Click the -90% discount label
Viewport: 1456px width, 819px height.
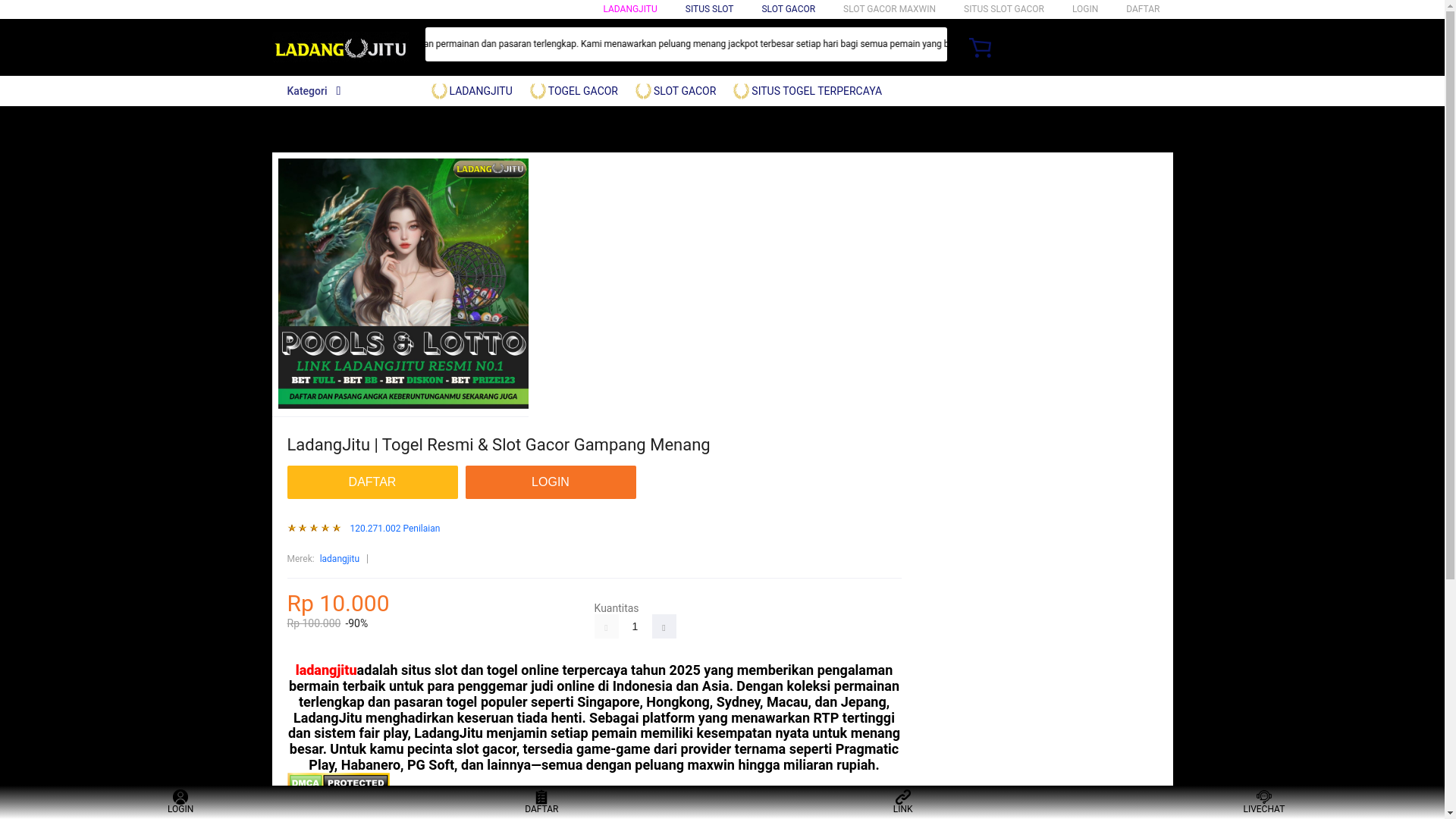click(x=356, y=623)
